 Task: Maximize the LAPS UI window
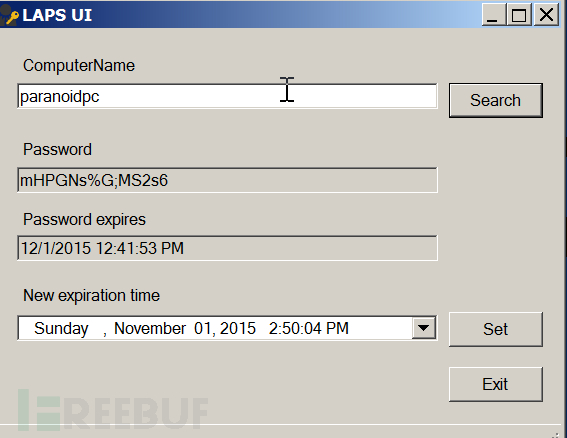(519, 14)
